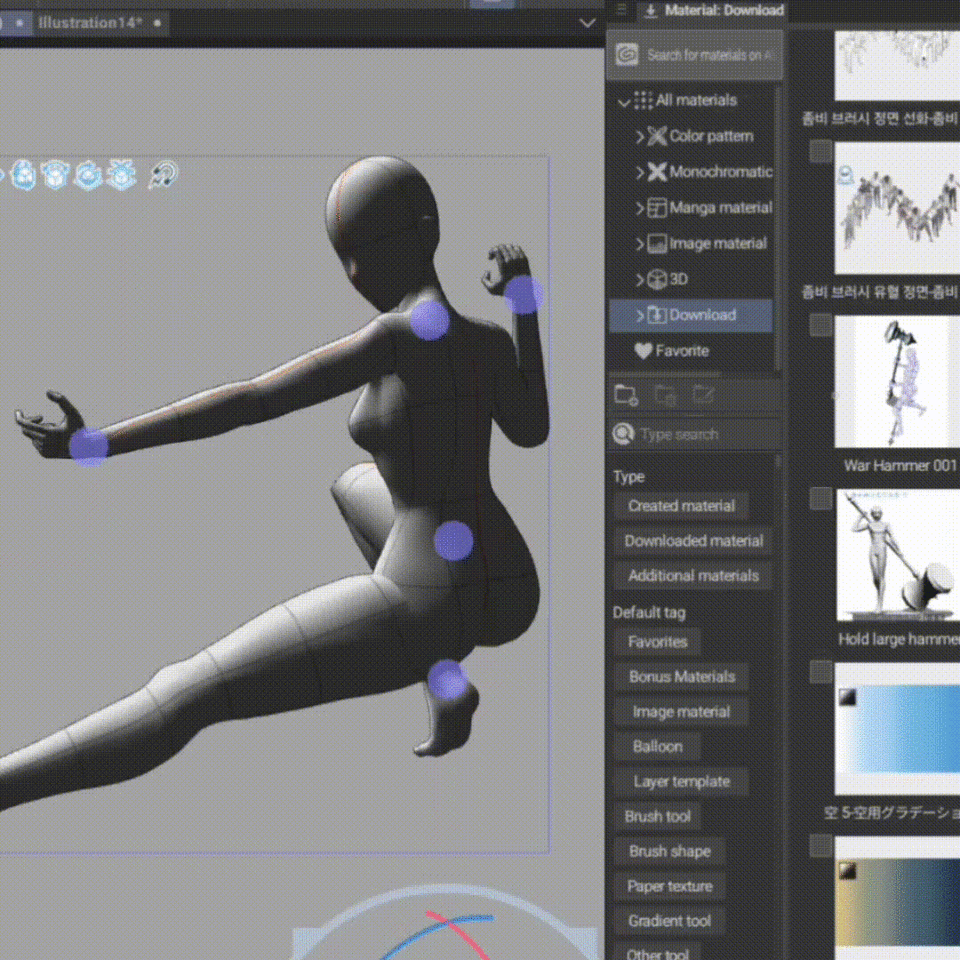Tick the checkbox beside the blue gradient material
Image resolution: width=960 pixels, height=960 pixels.
821,672
